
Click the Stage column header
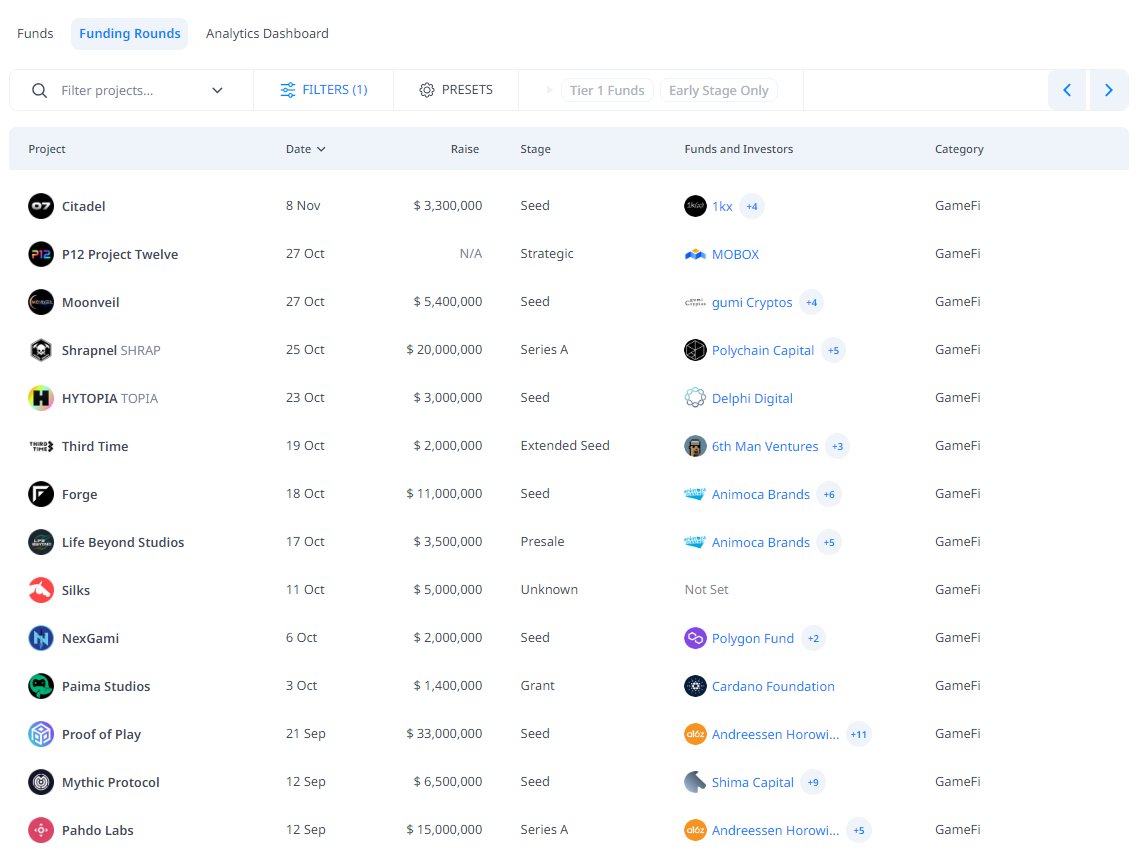536,149
